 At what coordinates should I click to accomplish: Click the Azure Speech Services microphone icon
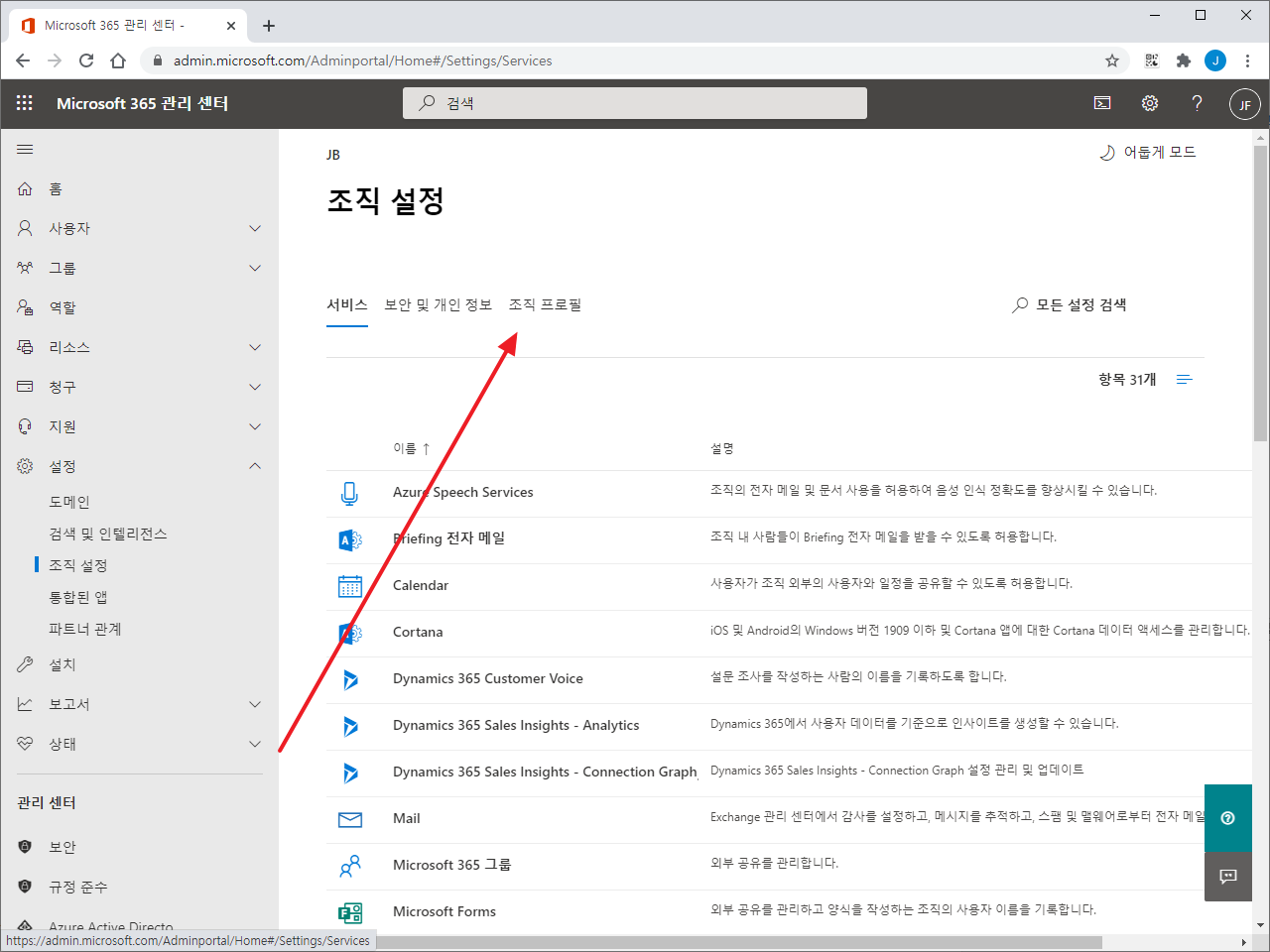[x=349, y=493]
